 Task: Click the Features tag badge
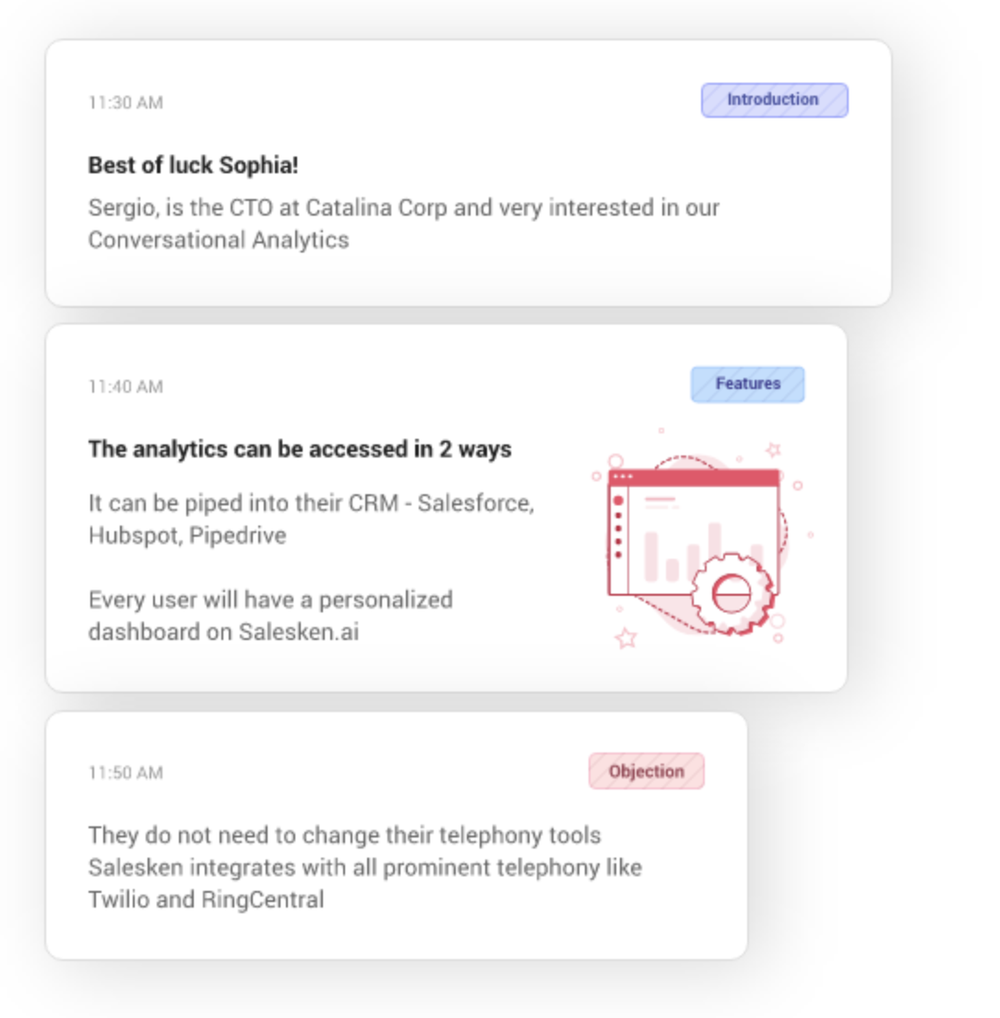point(747,384)
